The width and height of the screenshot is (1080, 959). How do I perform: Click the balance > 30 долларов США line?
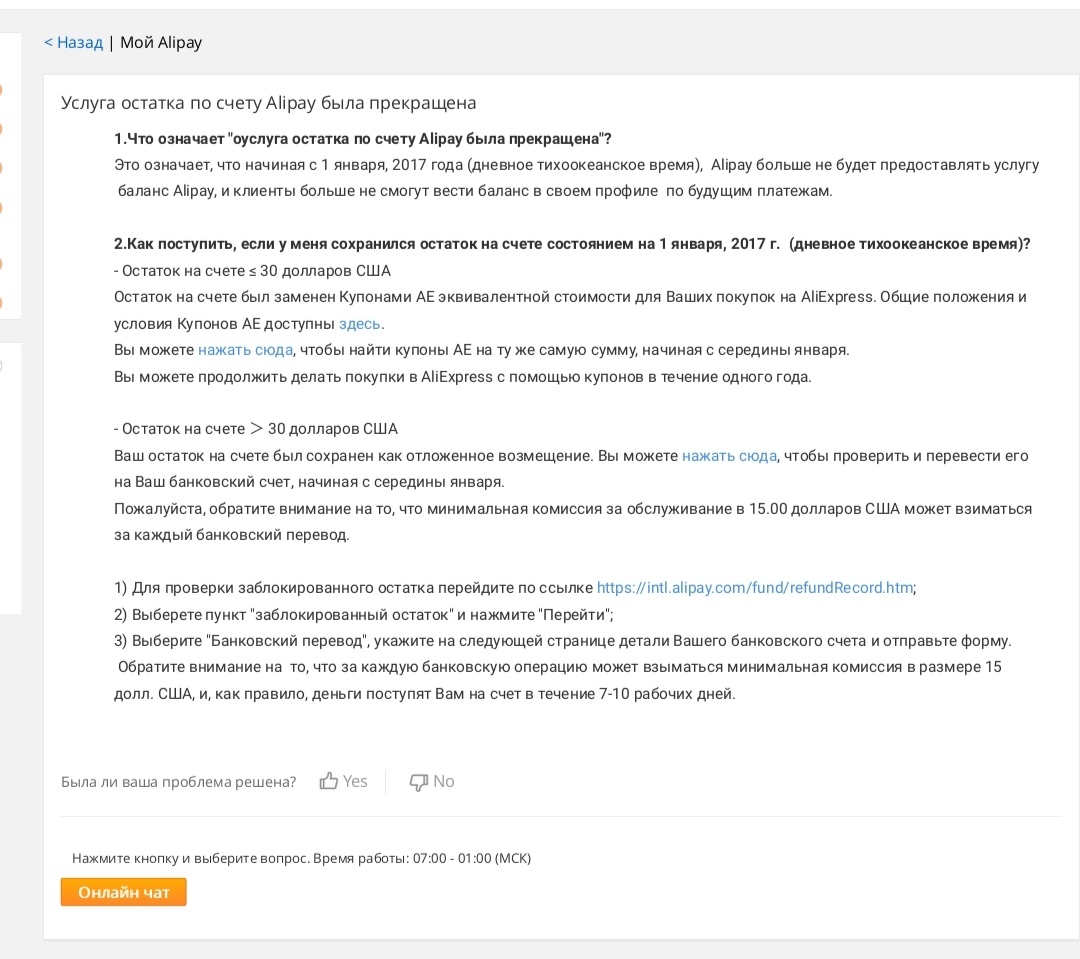[x=256, y=429]
